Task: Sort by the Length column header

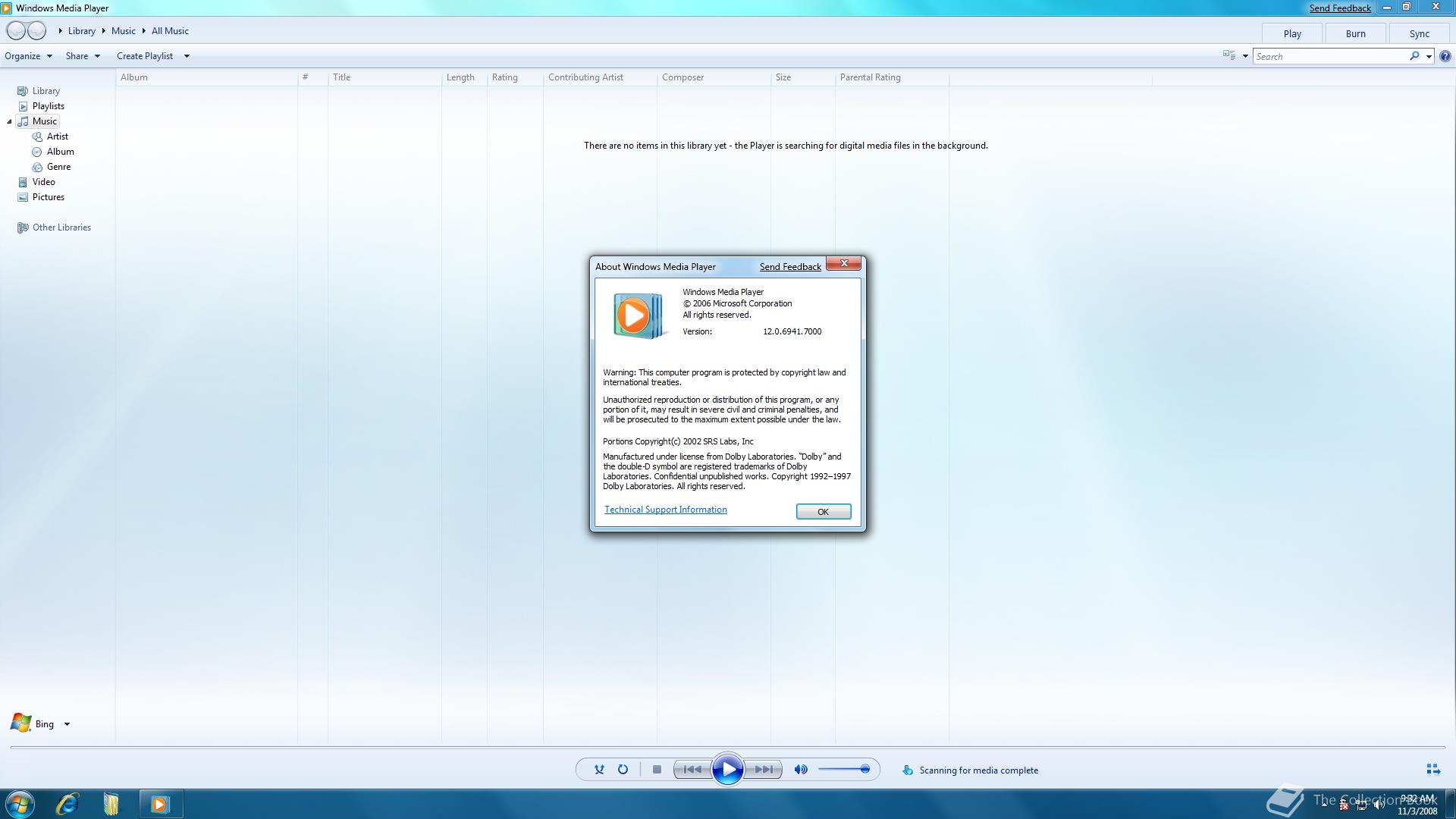Action: click(x=464, y=77)
